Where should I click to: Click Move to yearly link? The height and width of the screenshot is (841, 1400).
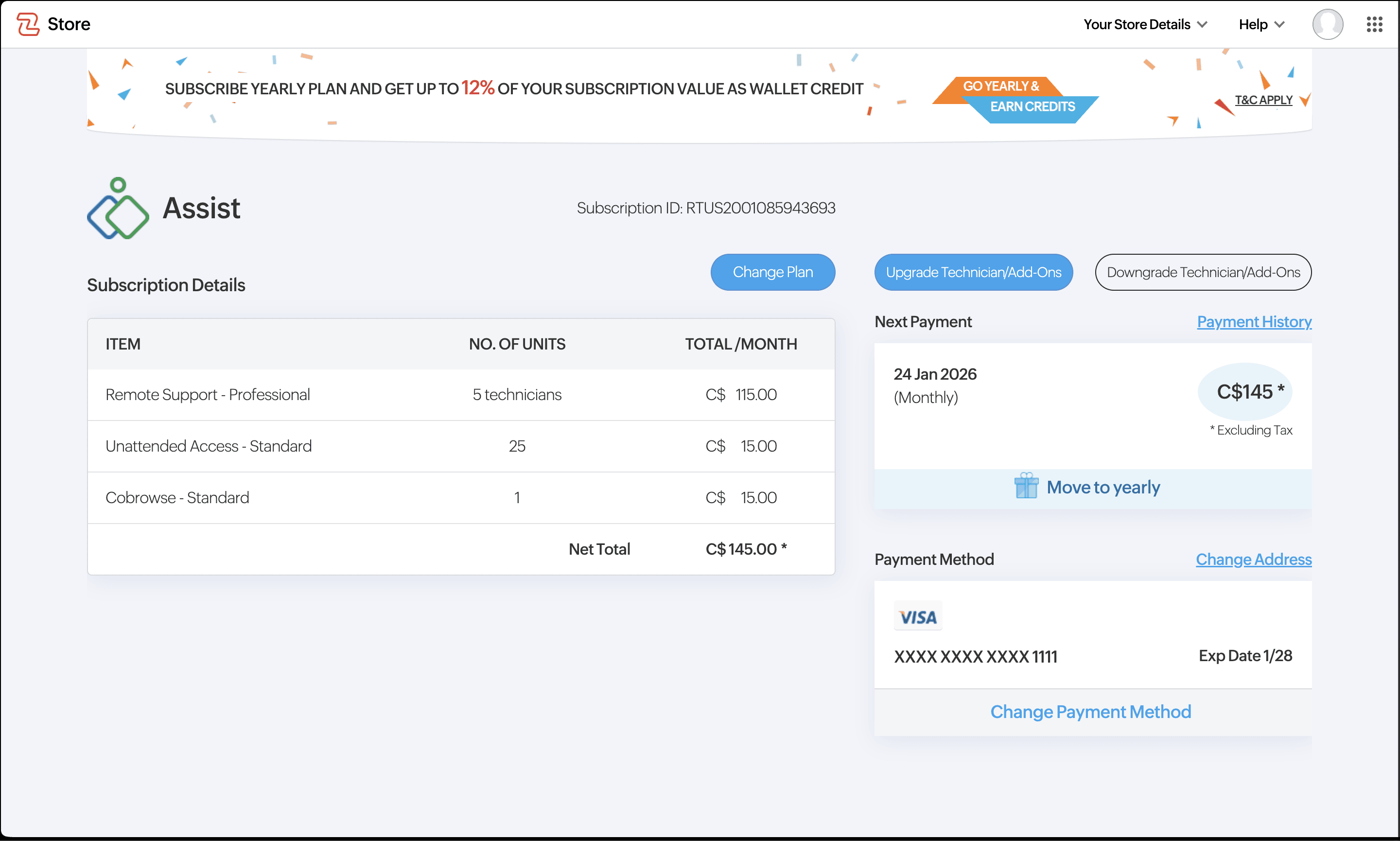click(x=1102, y=488)
